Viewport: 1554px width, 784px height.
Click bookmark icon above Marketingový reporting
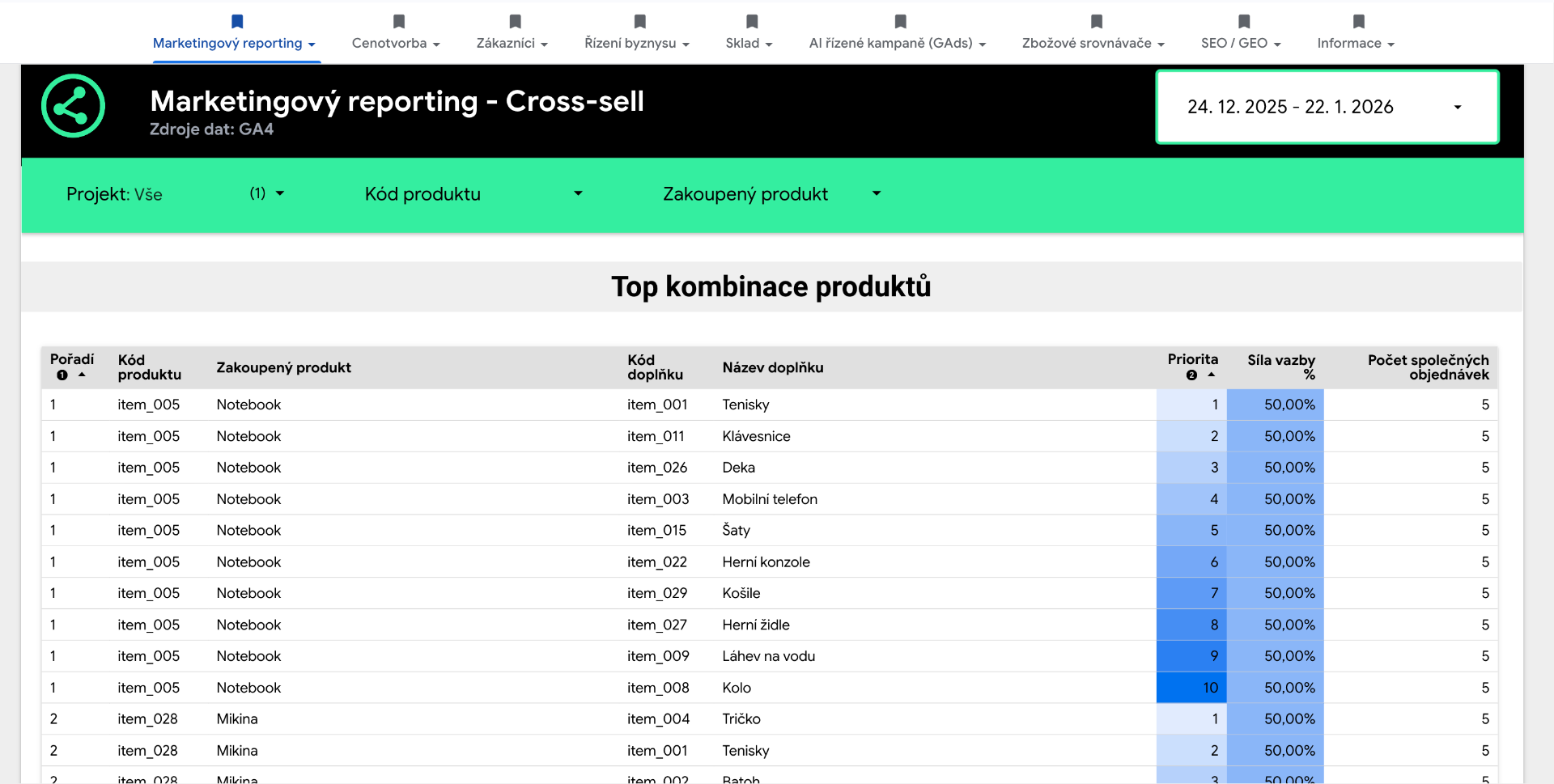[237, 22]
